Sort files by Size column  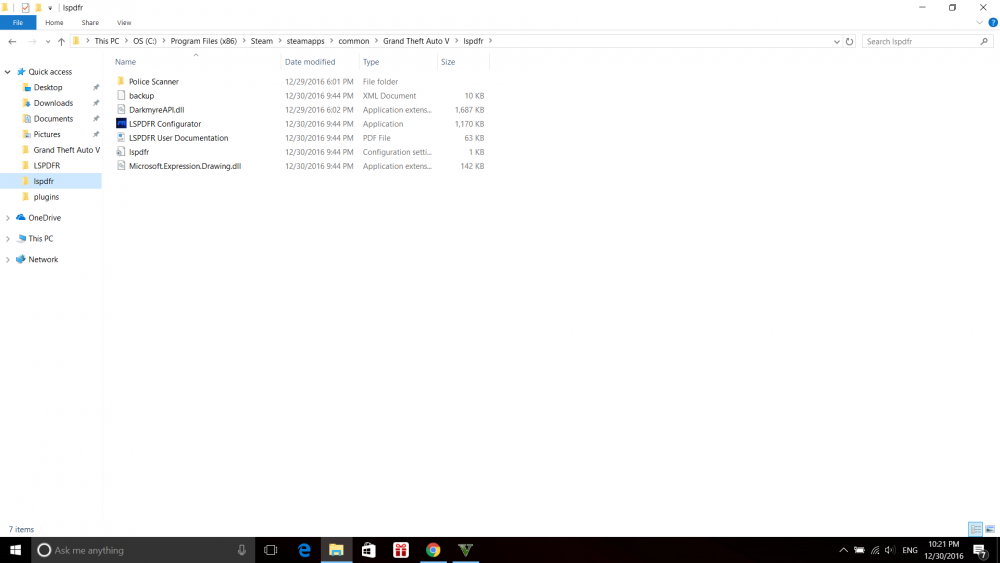pos(448,62)
